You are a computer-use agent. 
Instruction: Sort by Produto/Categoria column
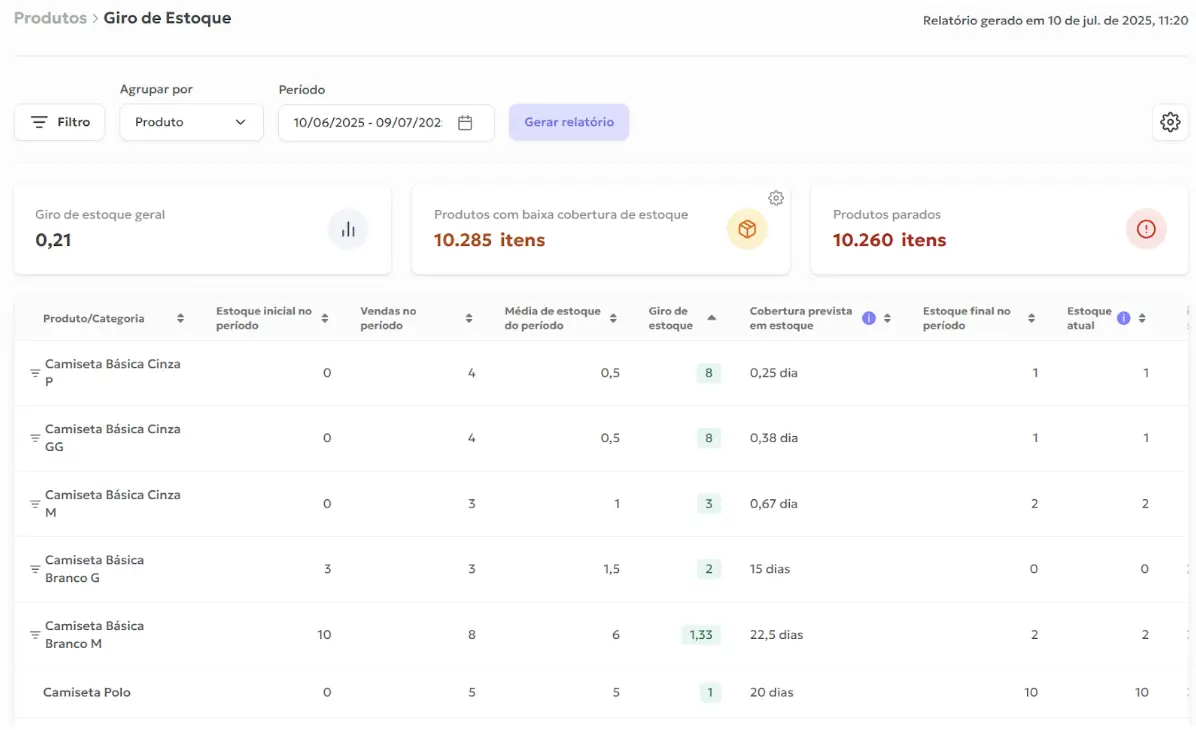(180, 319)
